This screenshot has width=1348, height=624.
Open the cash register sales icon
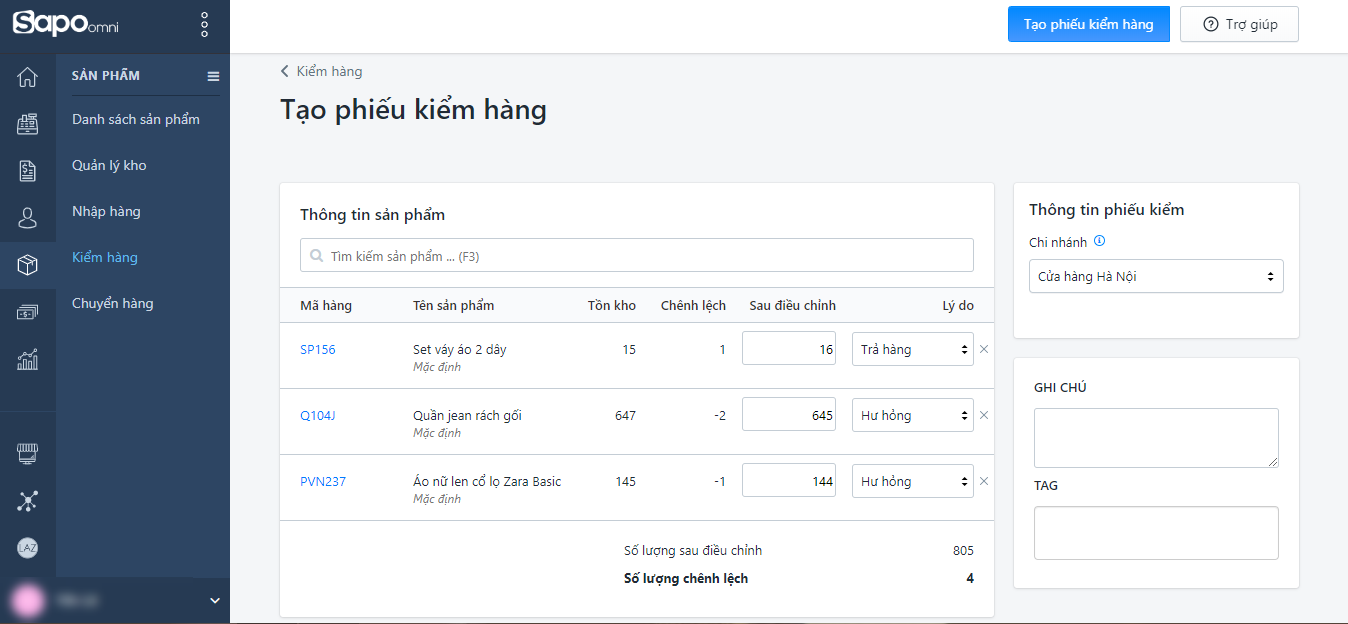coord(28,124)
